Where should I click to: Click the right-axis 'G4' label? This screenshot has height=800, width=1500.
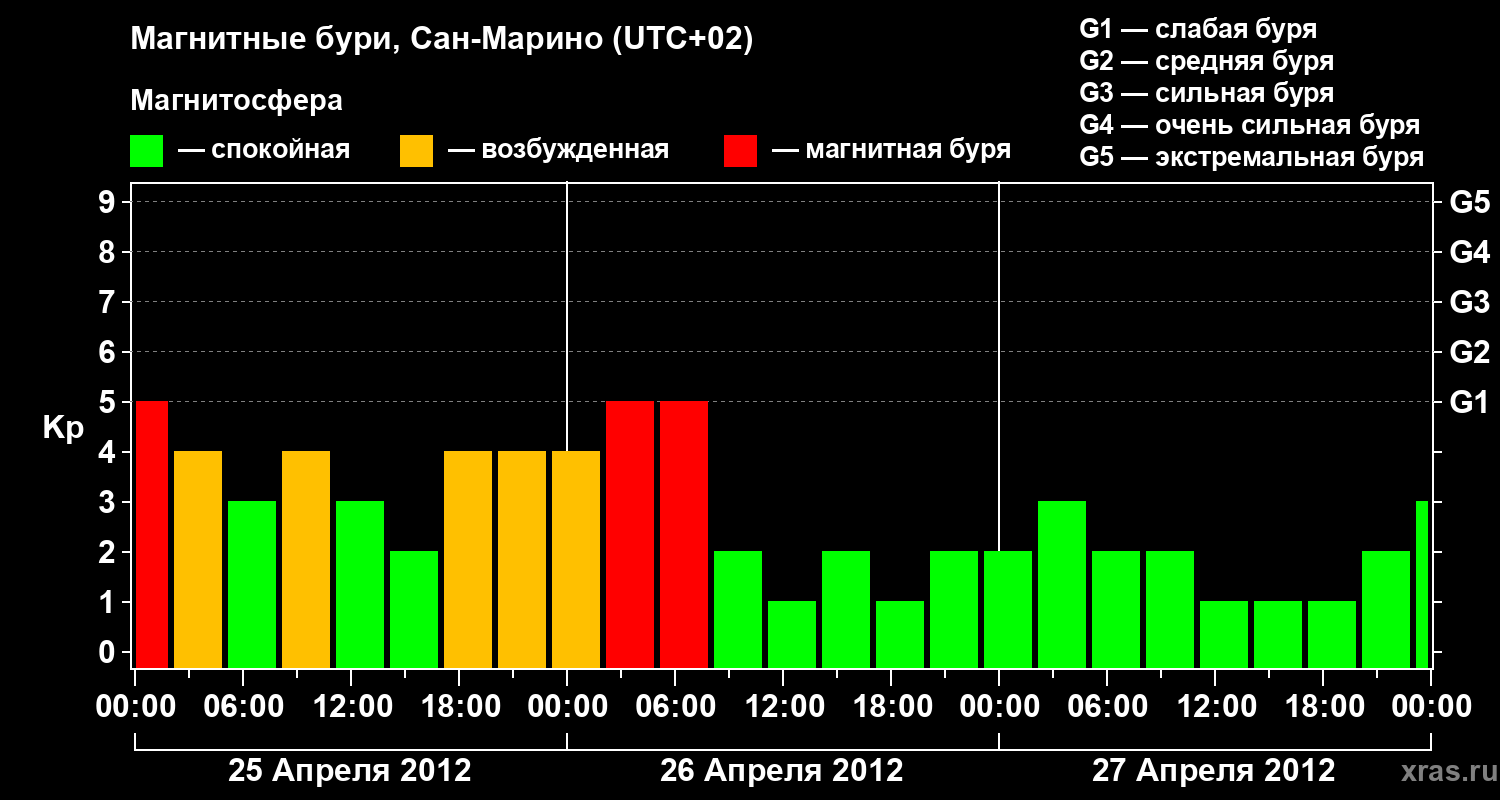click(1469, 252)
